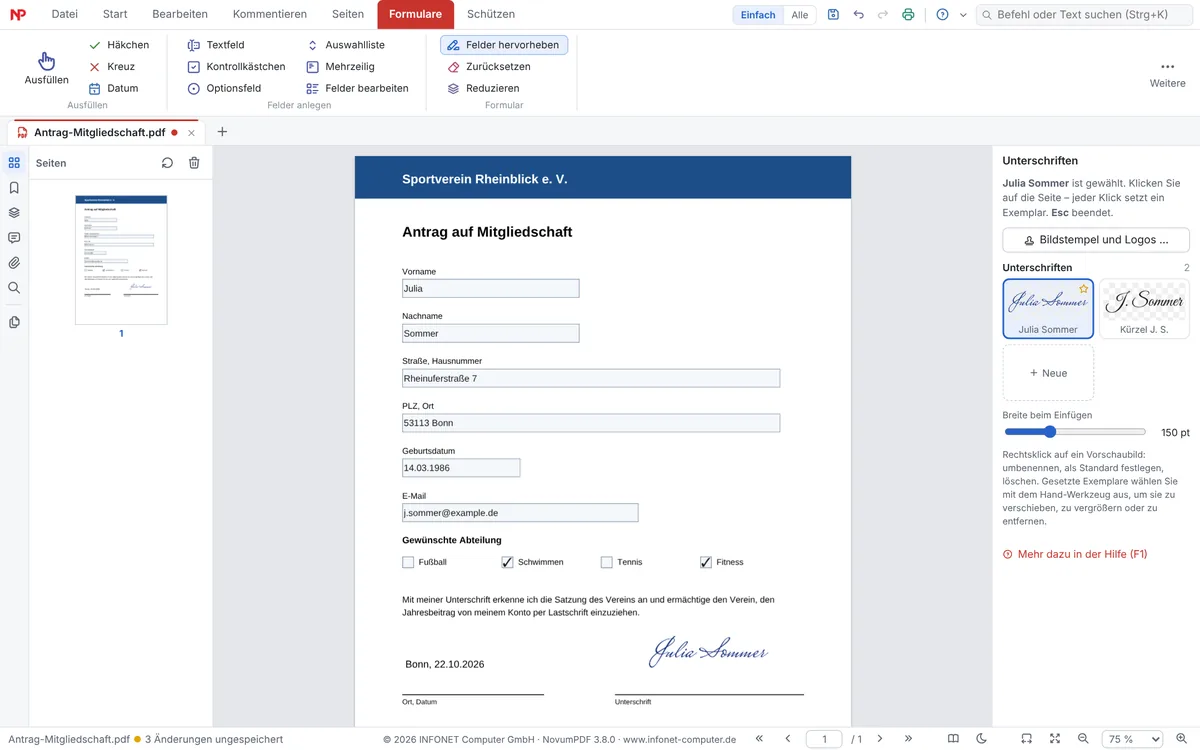
Task: Toggle dark mode moon icon
Action: tap(981, 739)
